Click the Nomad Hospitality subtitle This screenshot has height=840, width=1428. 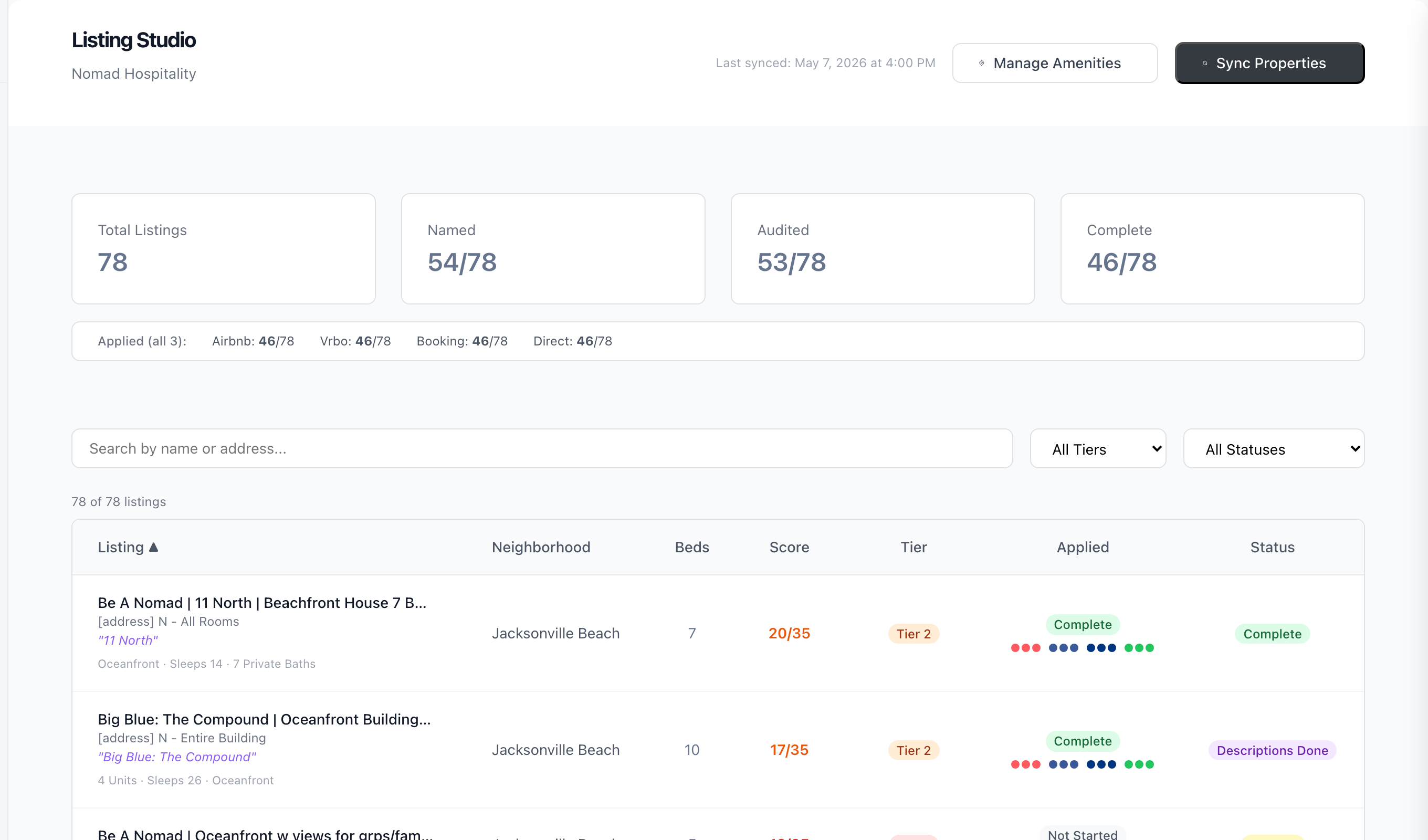[x=134, y=73]
